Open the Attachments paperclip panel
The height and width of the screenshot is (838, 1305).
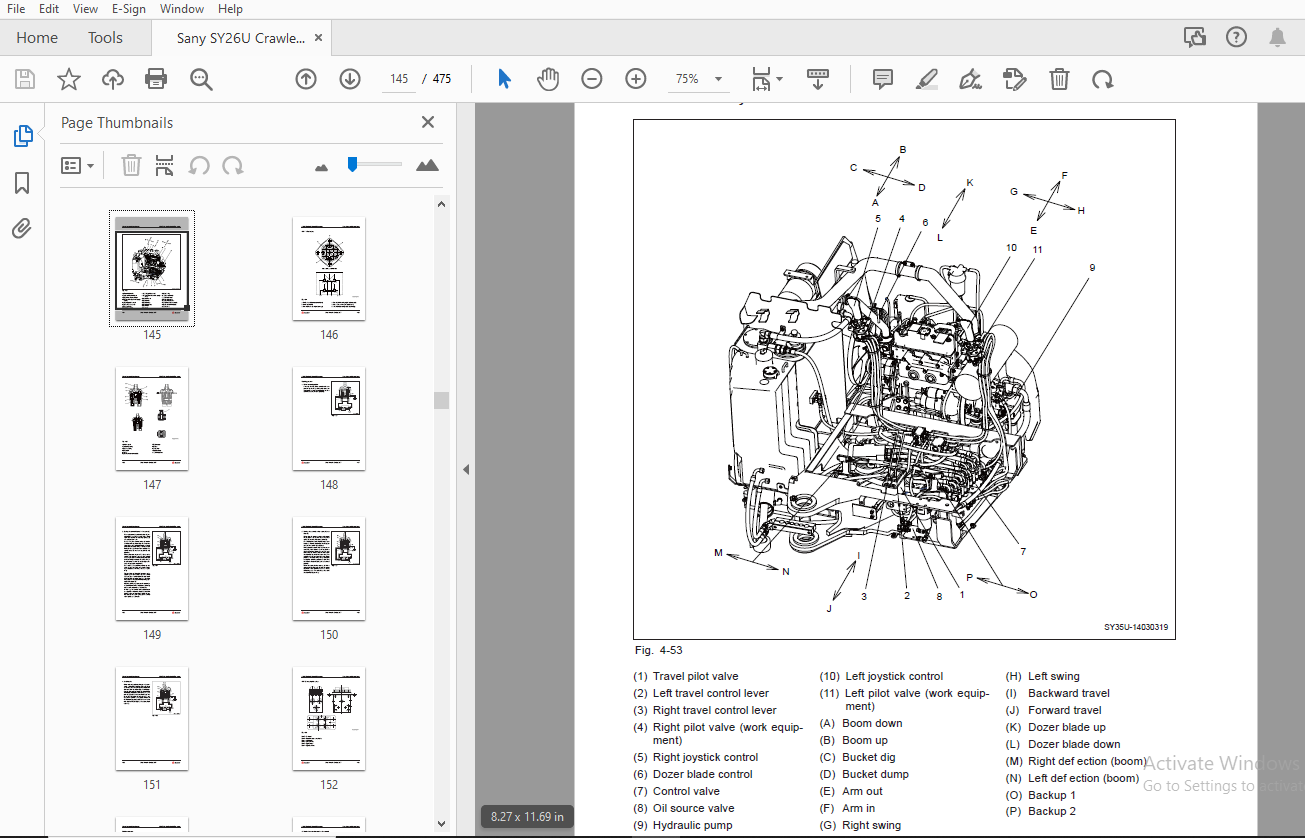(x=22, y=229)
